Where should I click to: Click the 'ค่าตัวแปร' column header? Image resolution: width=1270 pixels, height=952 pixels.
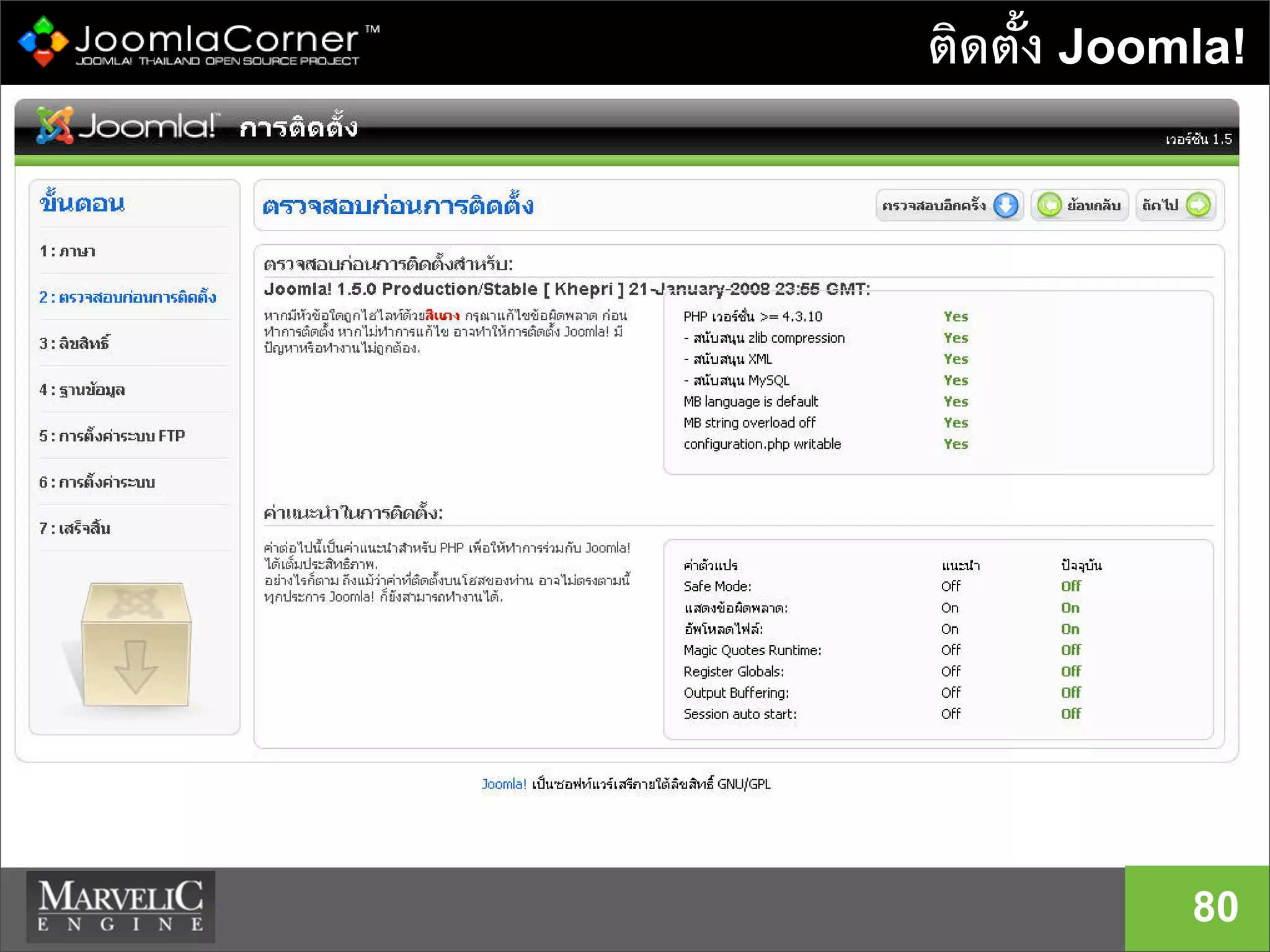(710, 565)
